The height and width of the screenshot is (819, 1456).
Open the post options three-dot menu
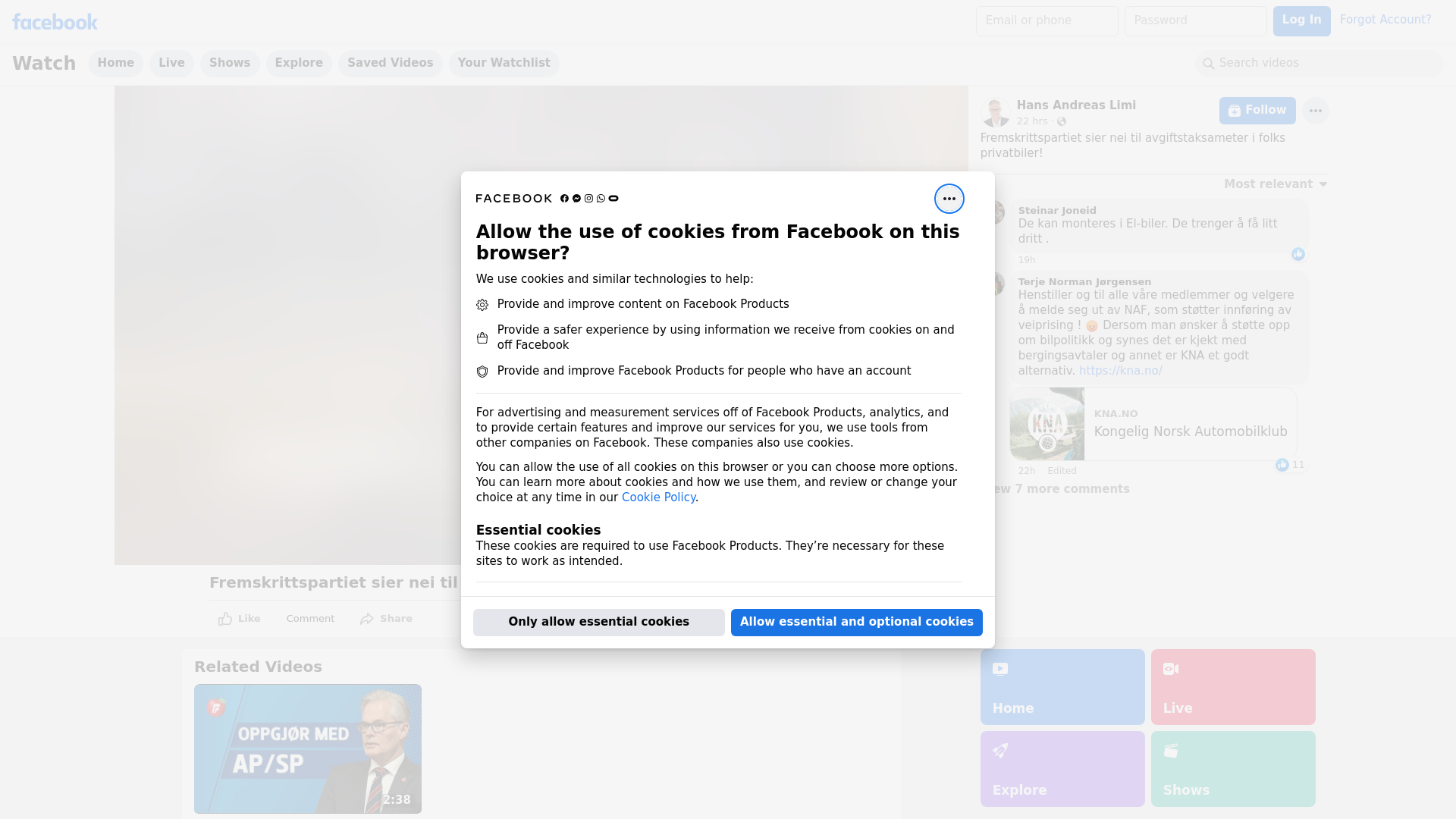[1315, 111]
